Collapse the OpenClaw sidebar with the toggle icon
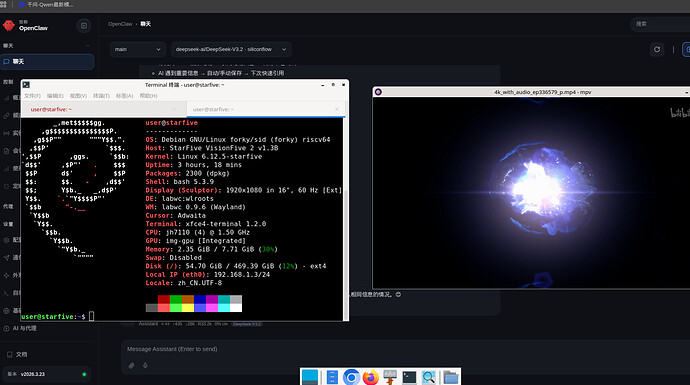Screen dimensions: 690x385 coord(84,26)
